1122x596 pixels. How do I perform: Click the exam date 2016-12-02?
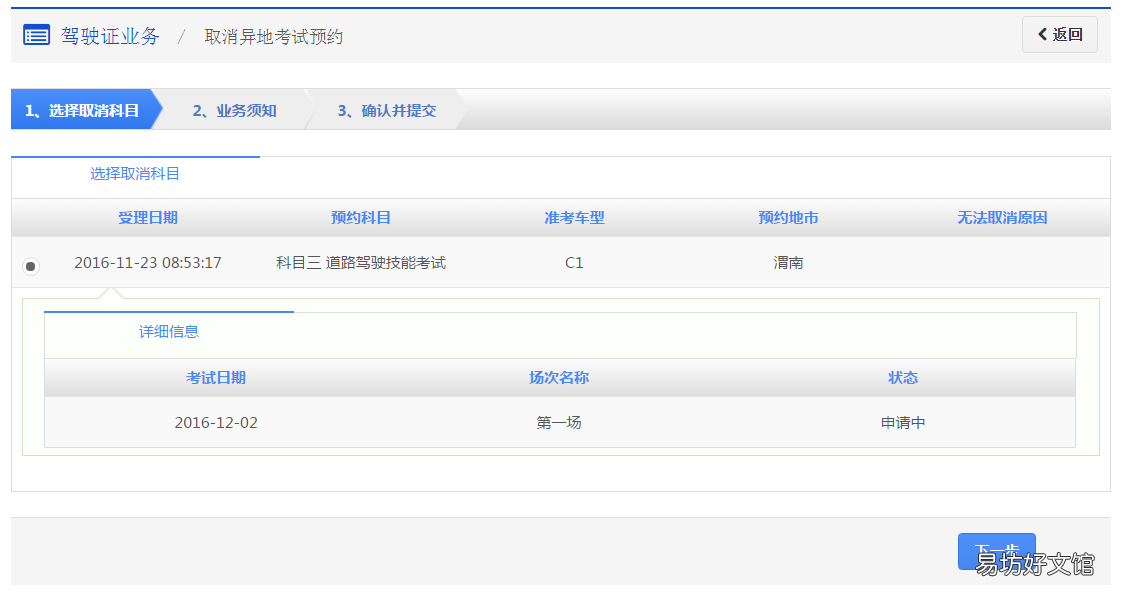click(x=216, y=423)
